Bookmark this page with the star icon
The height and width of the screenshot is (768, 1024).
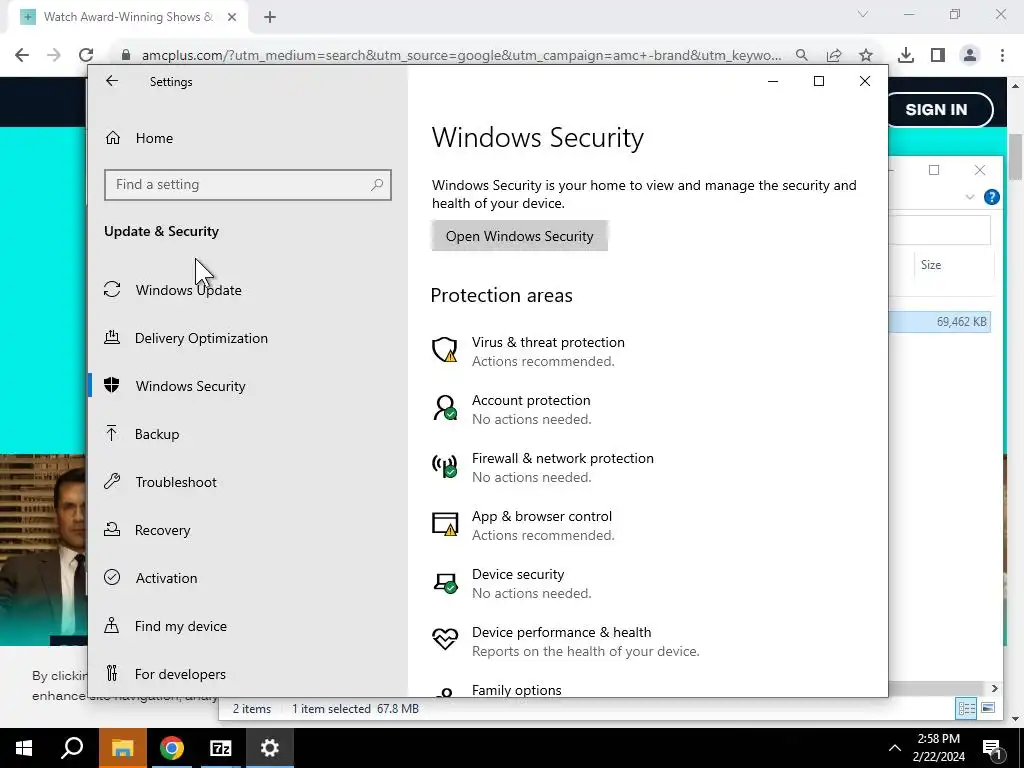[x=866, y=55]
